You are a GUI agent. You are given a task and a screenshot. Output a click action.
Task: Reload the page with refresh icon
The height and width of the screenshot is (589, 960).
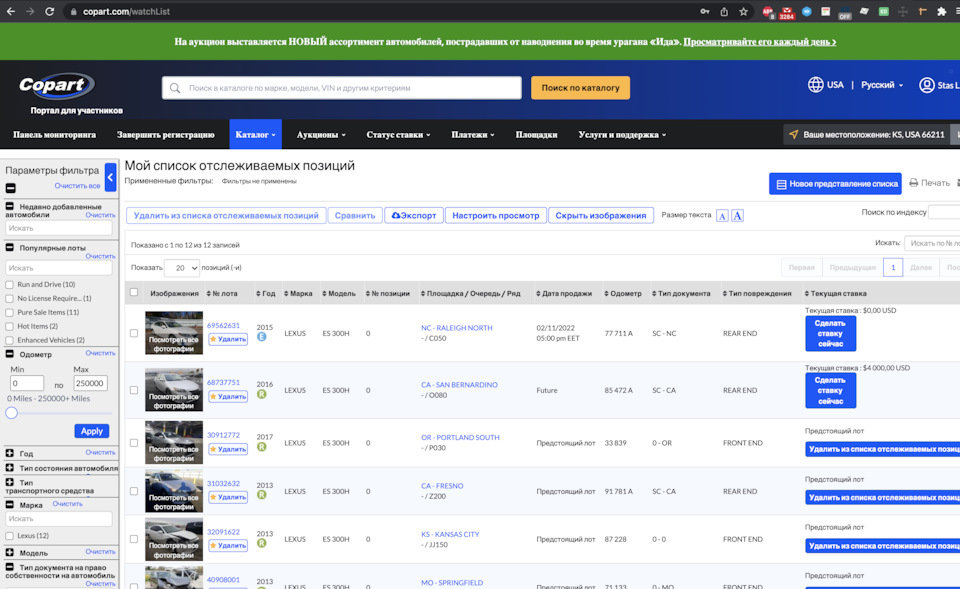coord(50,11)
